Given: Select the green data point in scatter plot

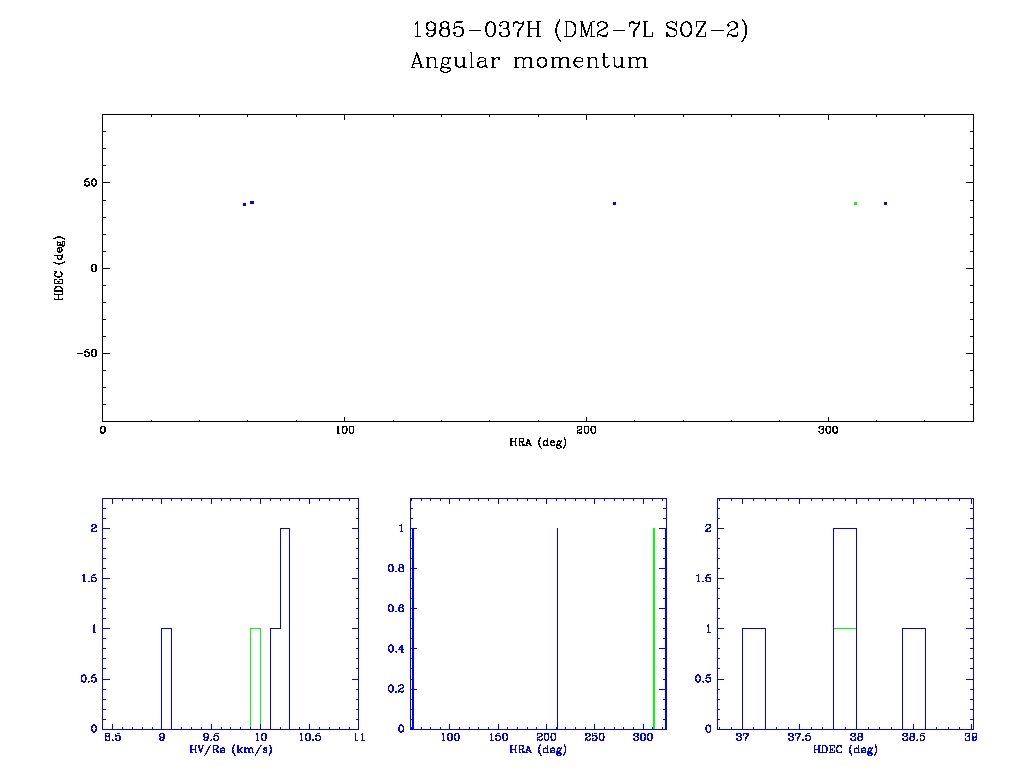Looking at the screenshot, I should [x=855, y=203].
